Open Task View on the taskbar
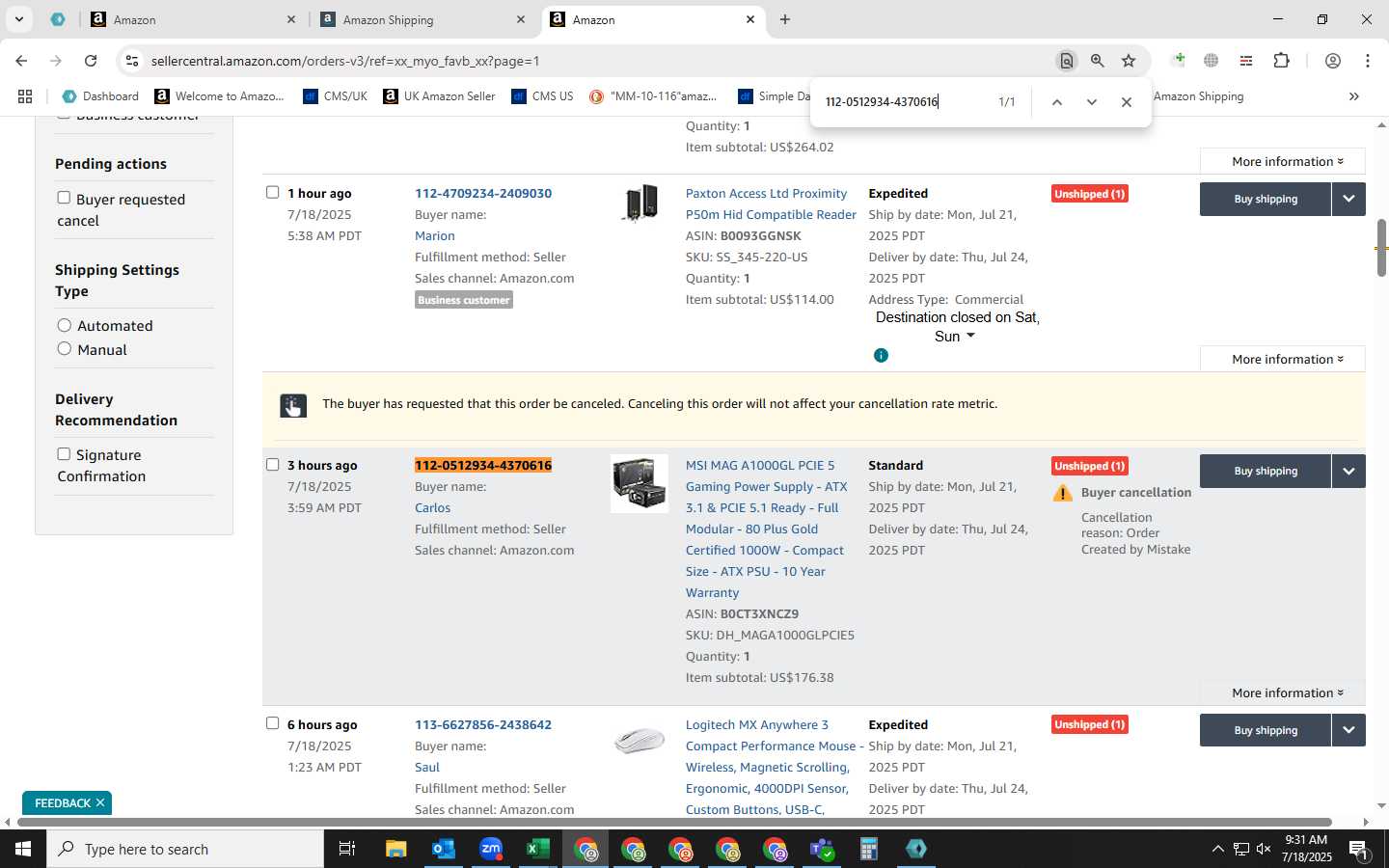Screen dimensions: 1389x868 point(347,850)
